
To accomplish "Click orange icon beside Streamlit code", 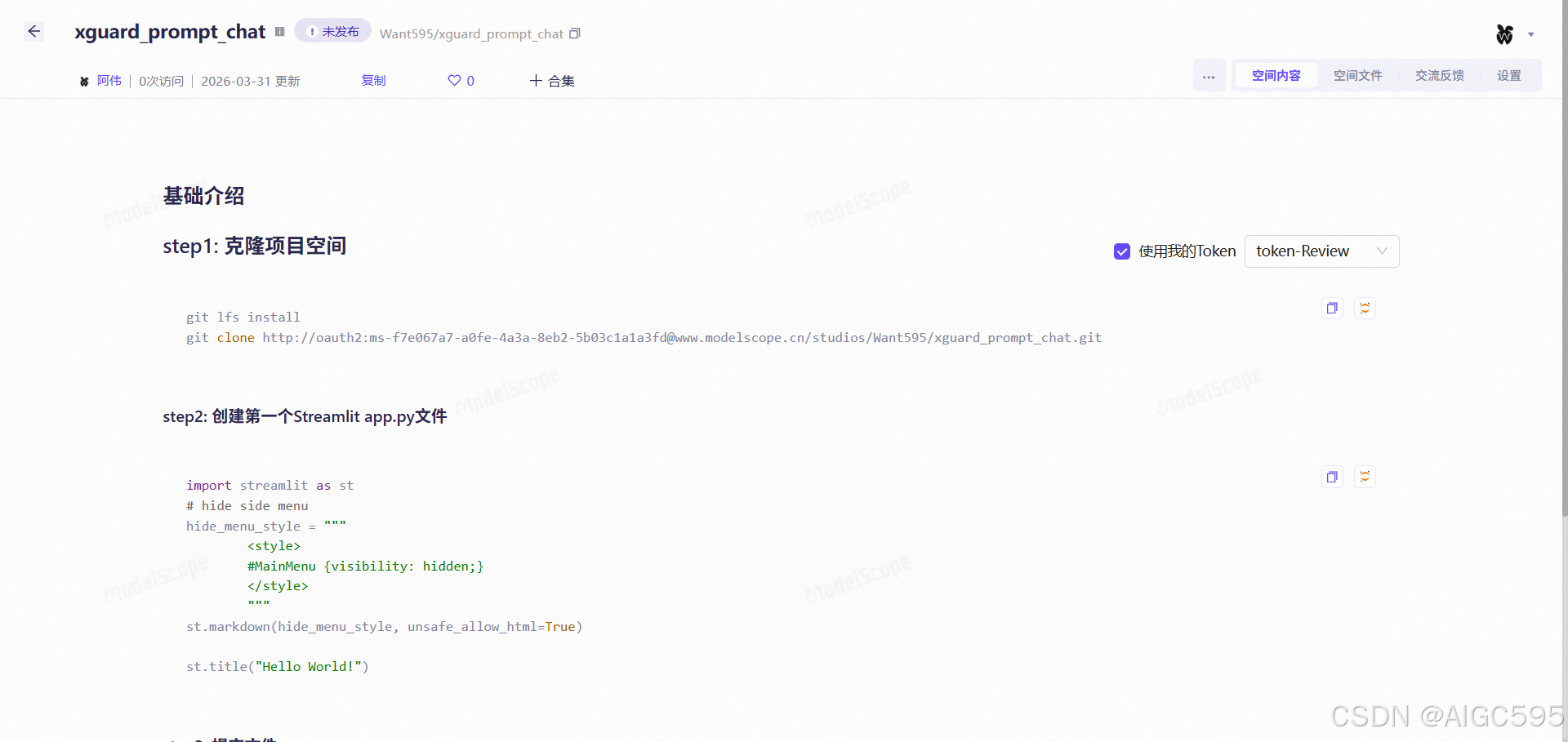I will [1365, 477].
